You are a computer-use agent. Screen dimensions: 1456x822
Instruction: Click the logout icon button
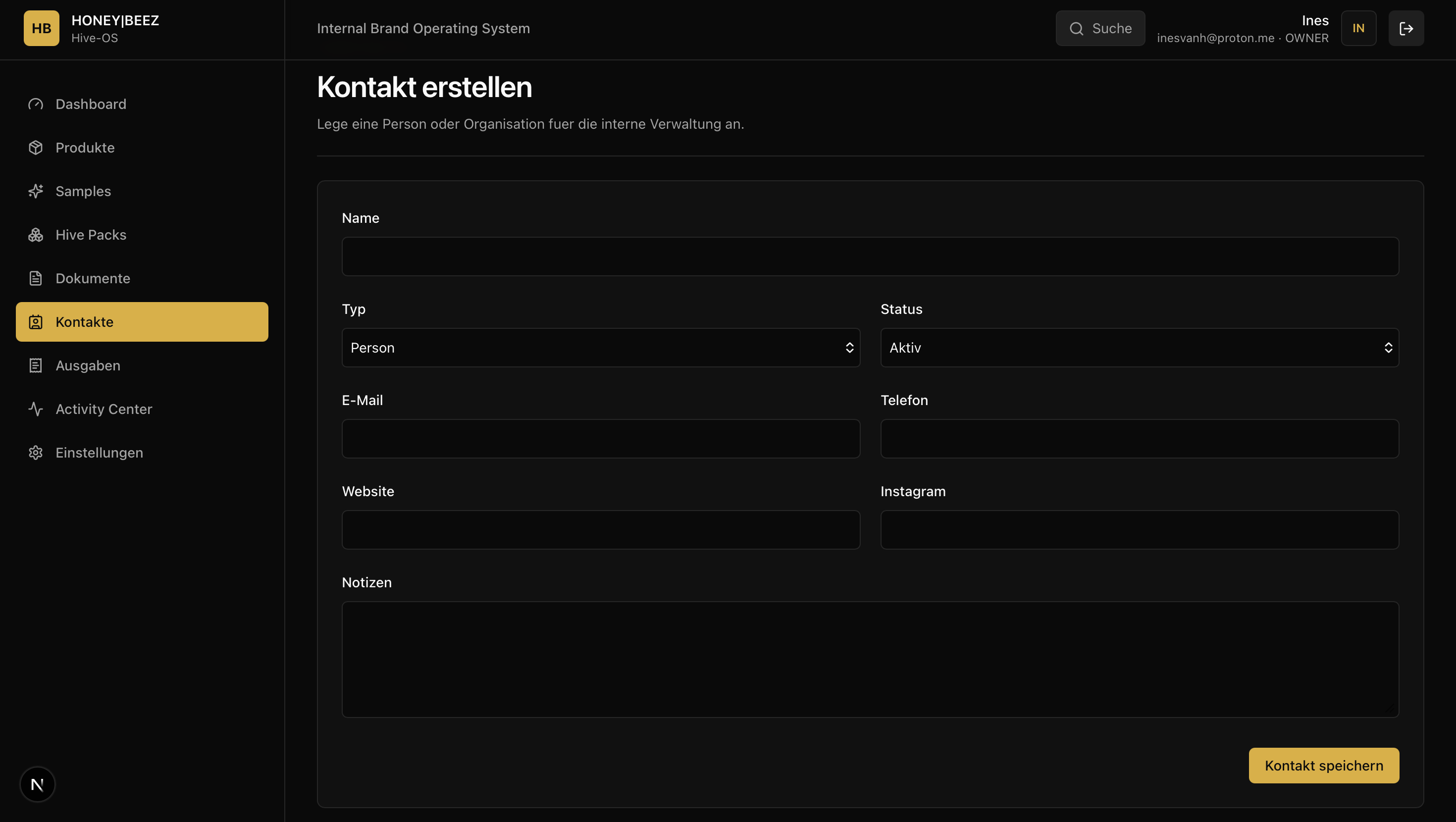[x=1406, y=28]
